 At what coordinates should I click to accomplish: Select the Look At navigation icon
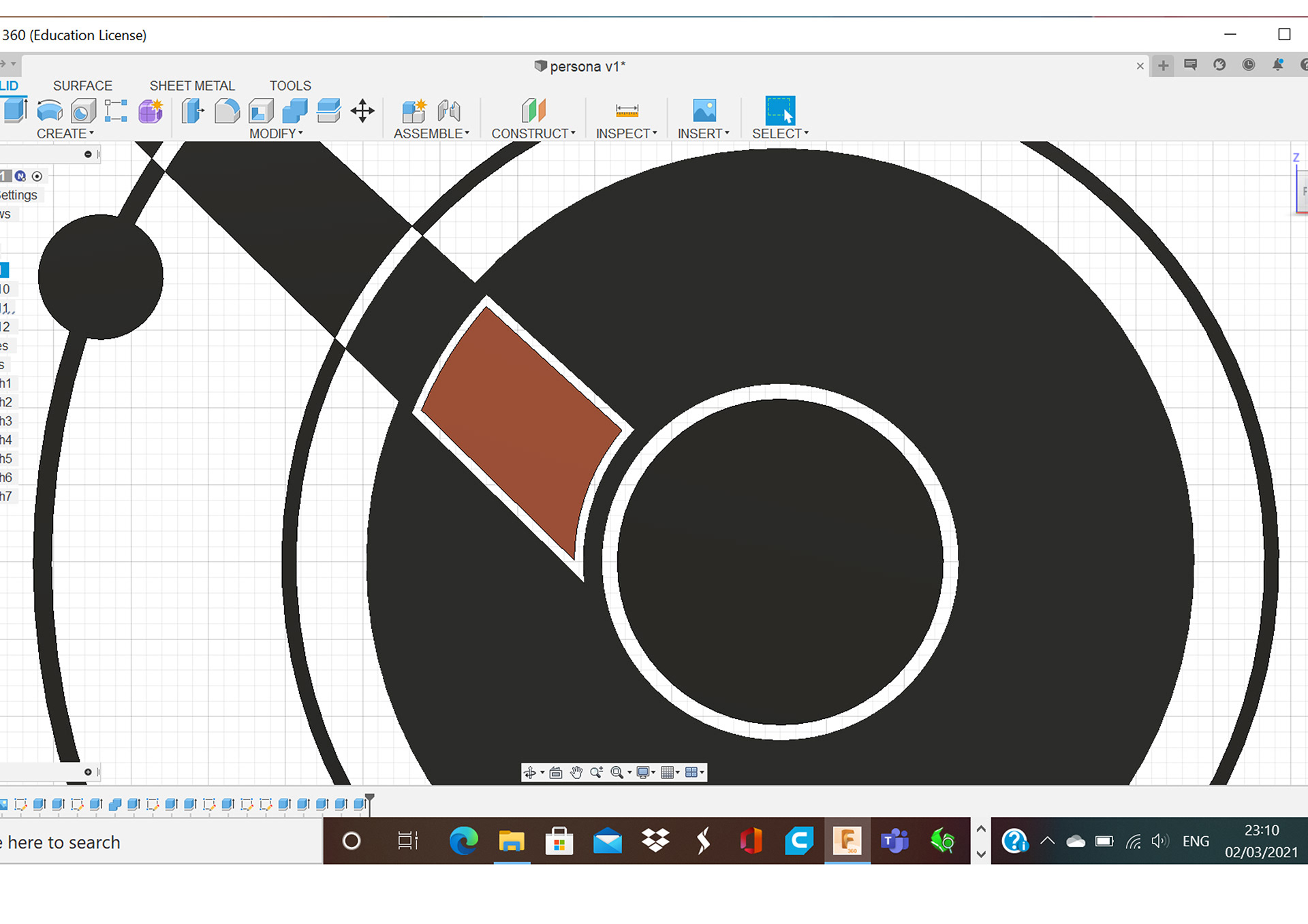coord(556,772)
